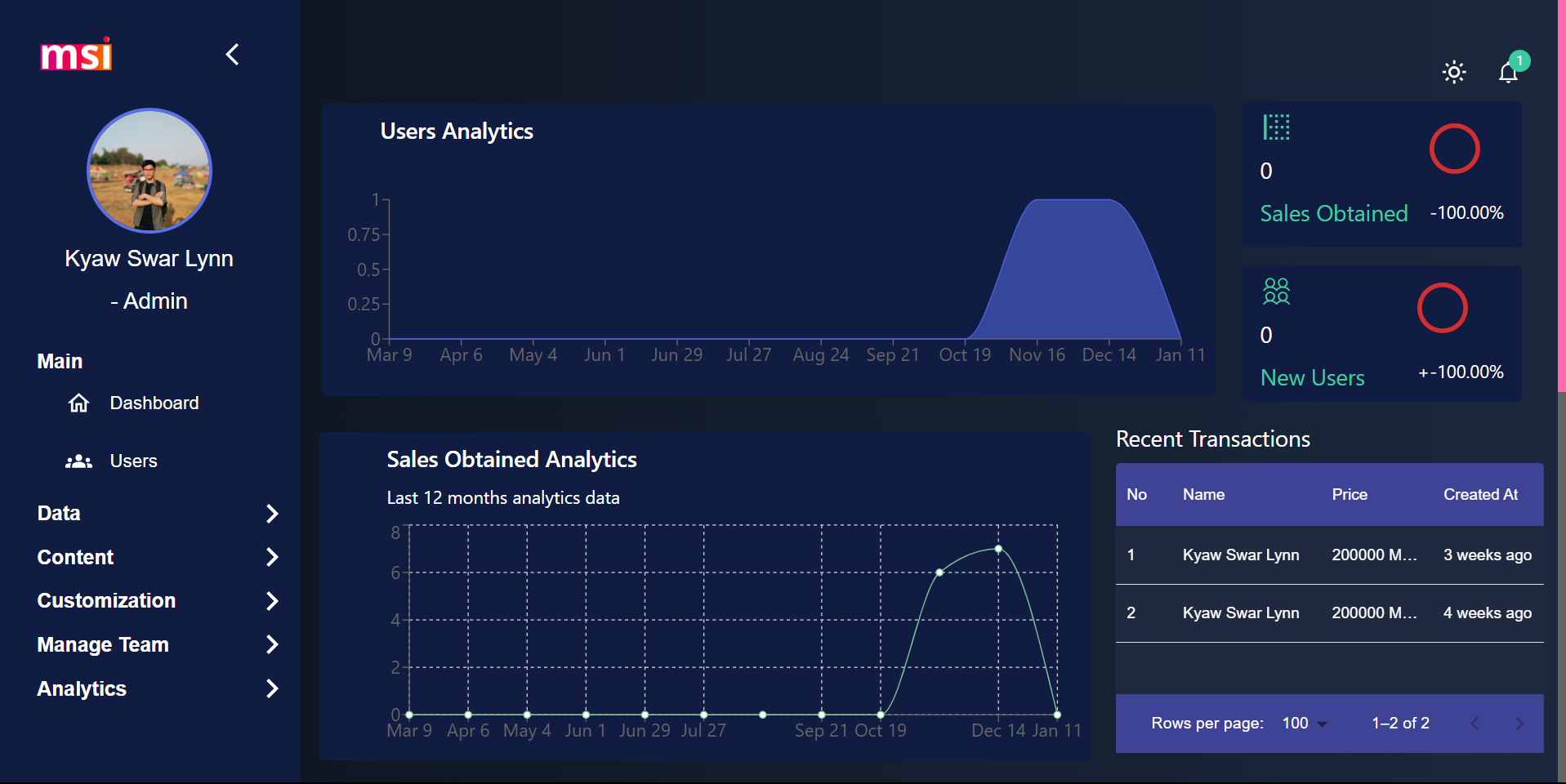Screen dimensions: 1566x784
Task: Open the Kyaw Swar Lynn profile avatar
Action: (149, 171)
